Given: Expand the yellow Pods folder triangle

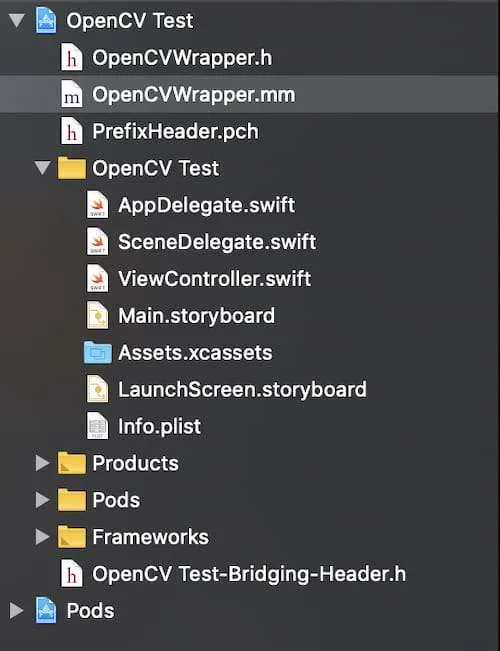Looking at the screenshot, I should pyautogui.click(x=43, y=500).
